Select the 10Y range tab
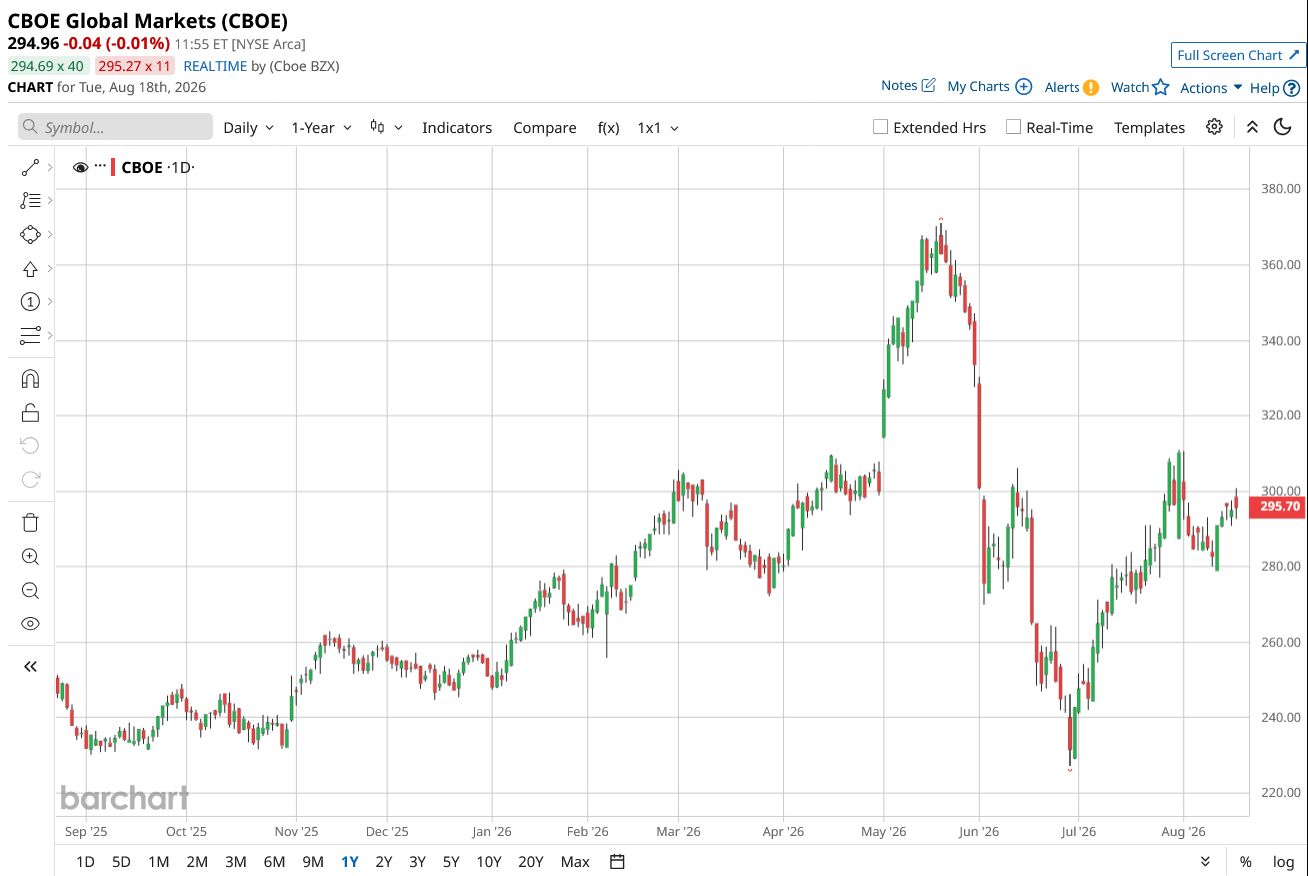 489,862
